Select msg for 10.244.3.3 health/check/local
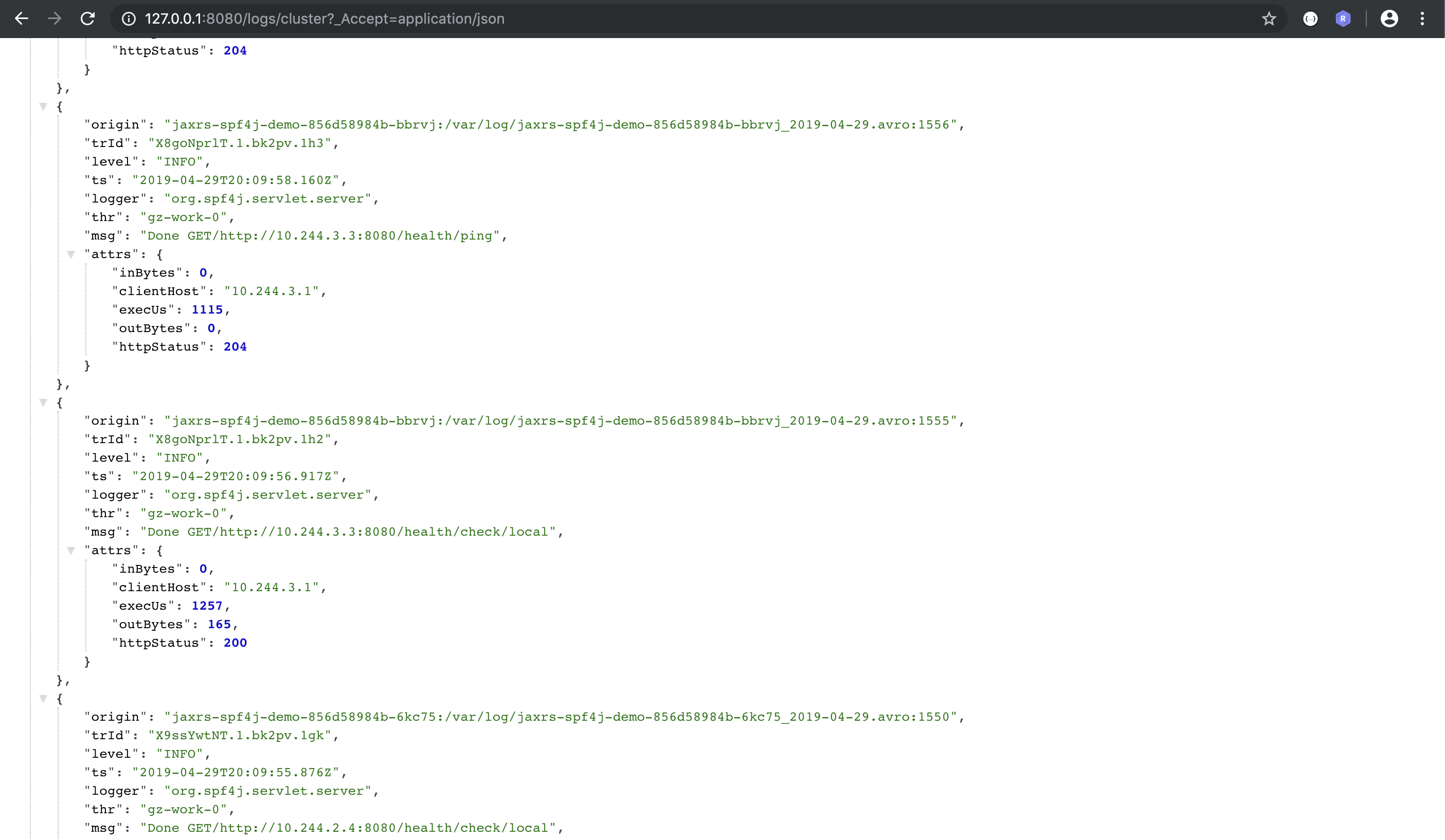 coord(348,532)
